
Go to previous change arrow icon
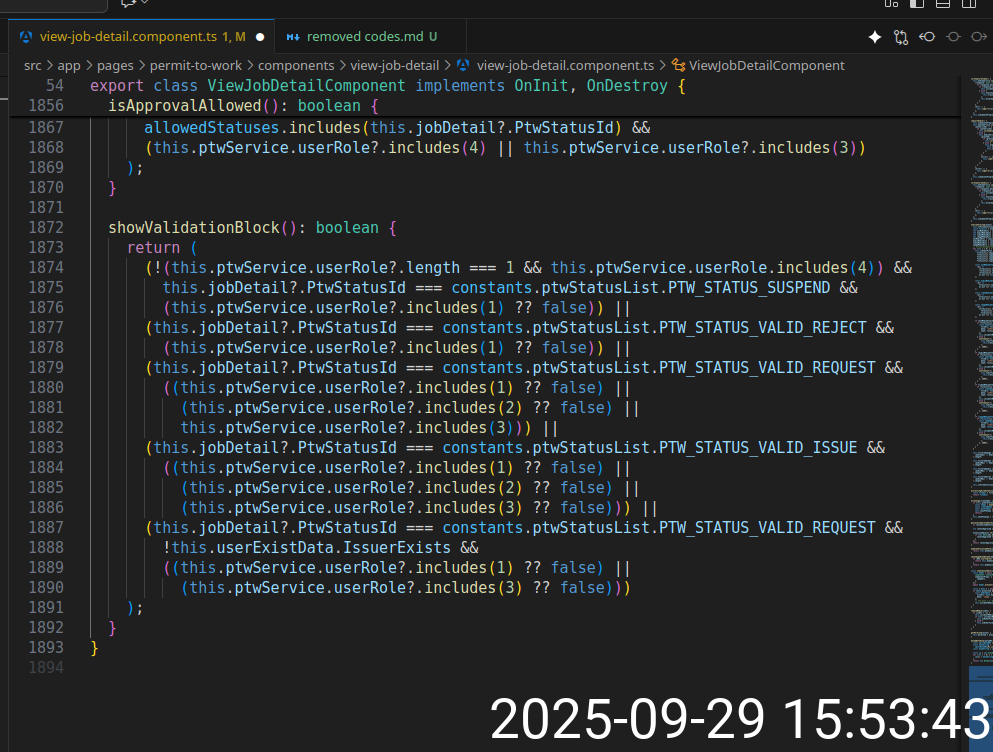coord(927,37)
